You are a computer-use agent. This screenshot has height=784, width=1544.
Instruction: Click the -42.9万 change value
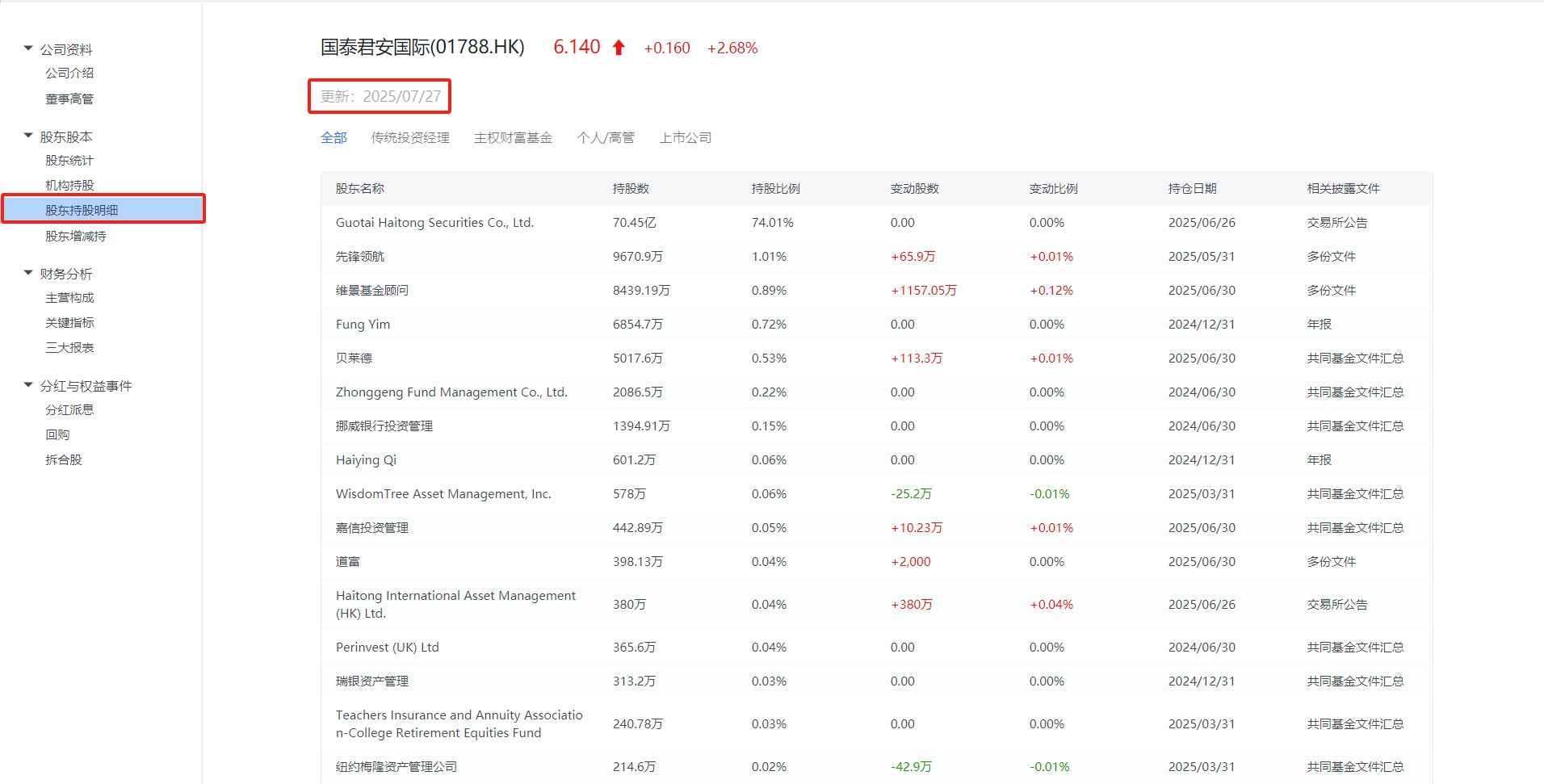911,766
